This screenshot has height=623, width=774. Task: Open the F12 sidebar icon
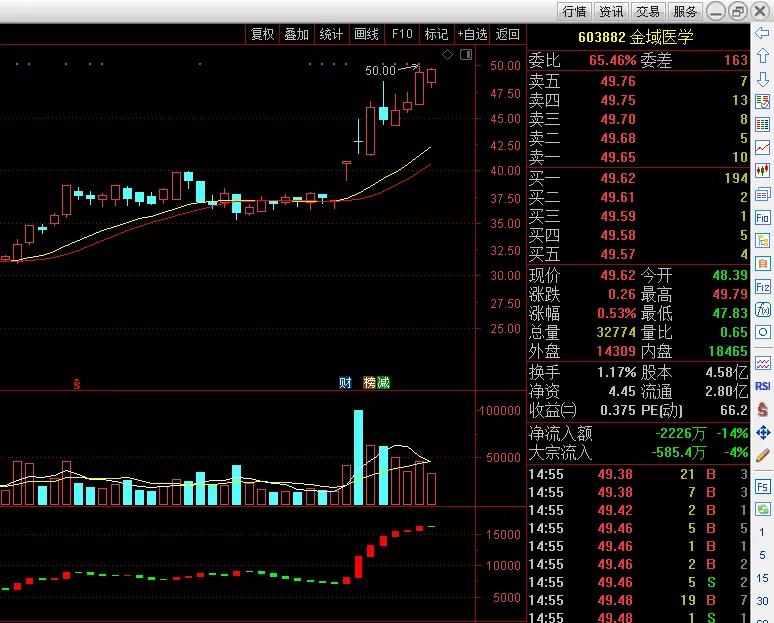[x=762, y=287]
